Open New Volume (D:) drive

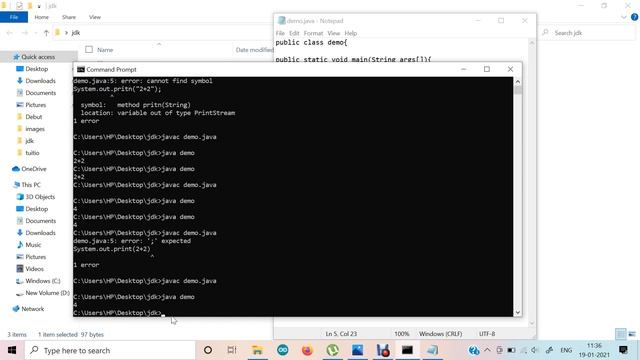pos(47,293)
